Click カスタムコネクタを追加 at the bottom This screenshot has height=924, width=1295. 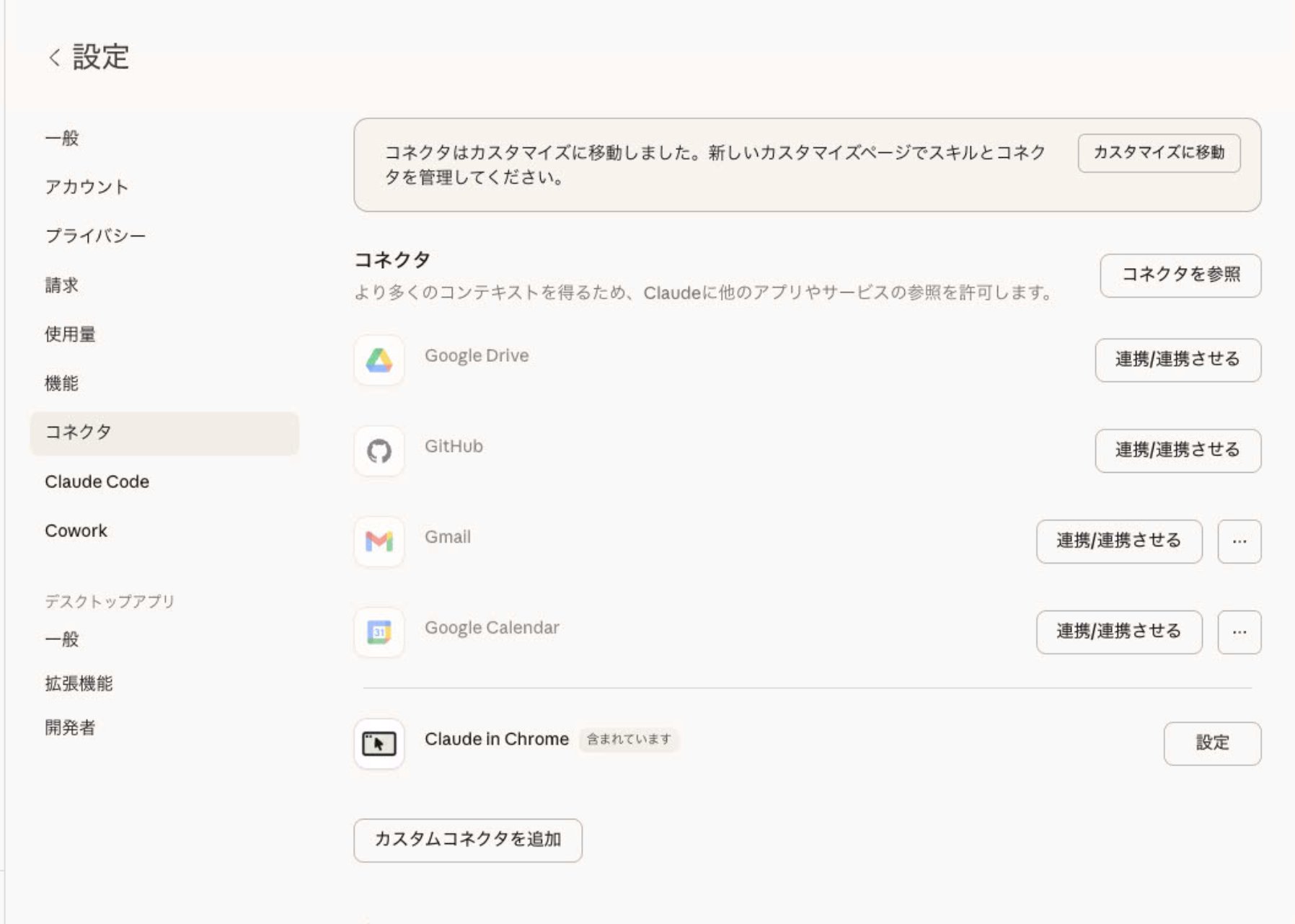point(467,840)
